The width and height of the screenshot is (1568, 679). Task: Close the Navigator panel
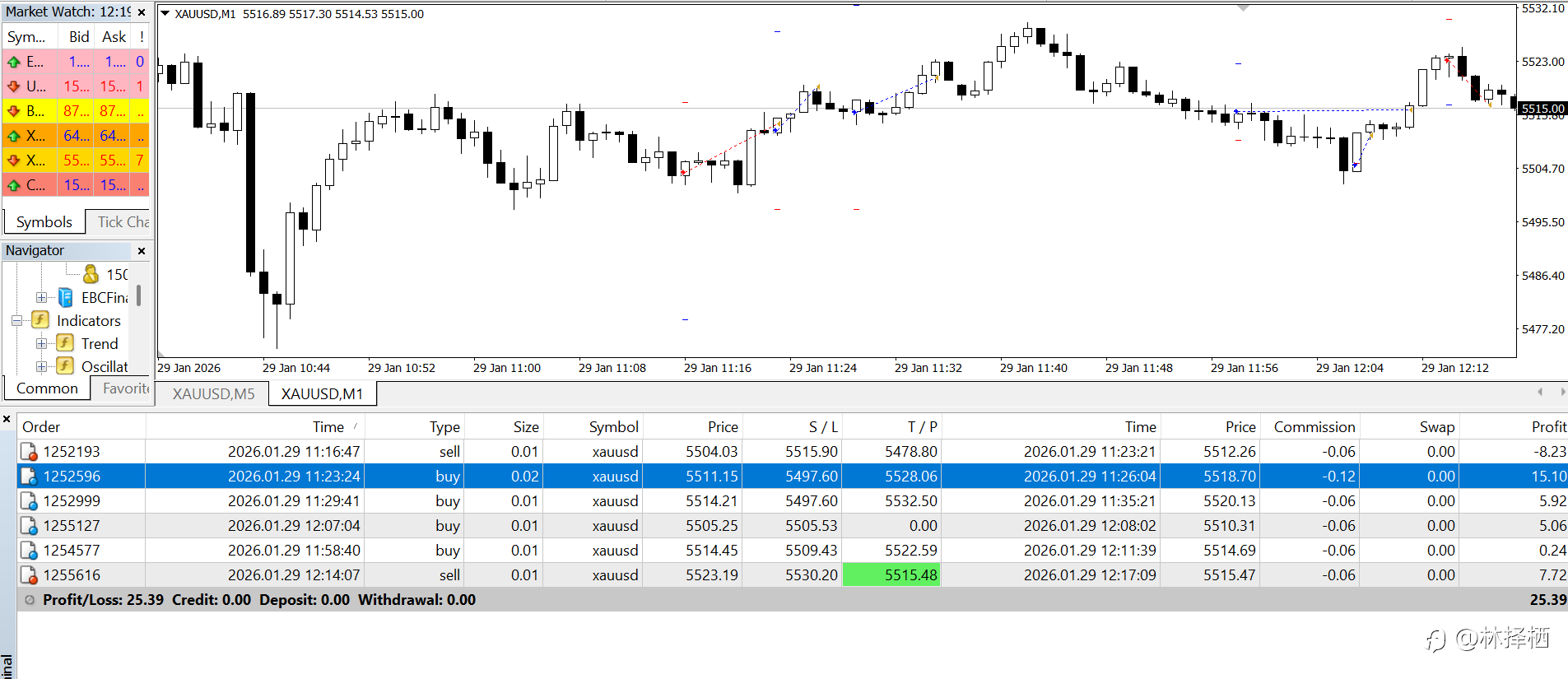click(x=142, y=251)
